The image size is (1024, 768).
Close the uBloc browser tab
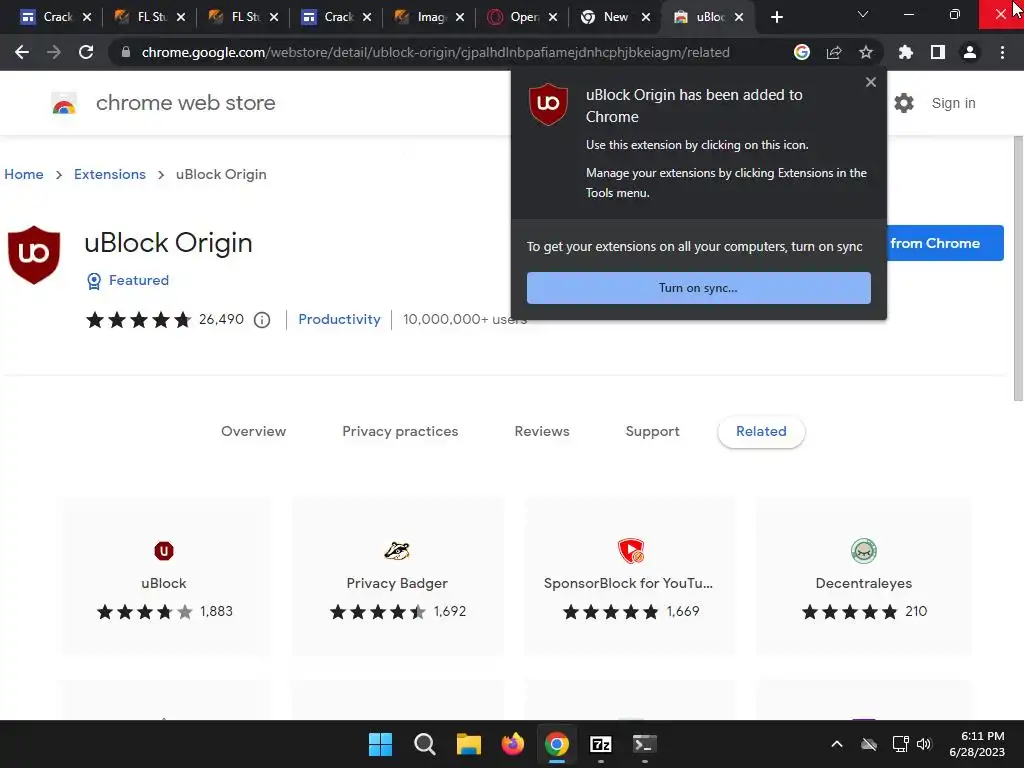coord(739,18)
